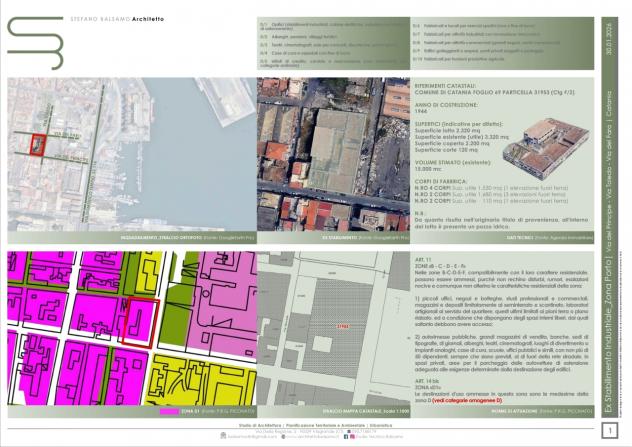Image resolution: width=632 pixels, height=447 pixels.
Task: Click the red outlined lot on zoning map
Action: 141,323
